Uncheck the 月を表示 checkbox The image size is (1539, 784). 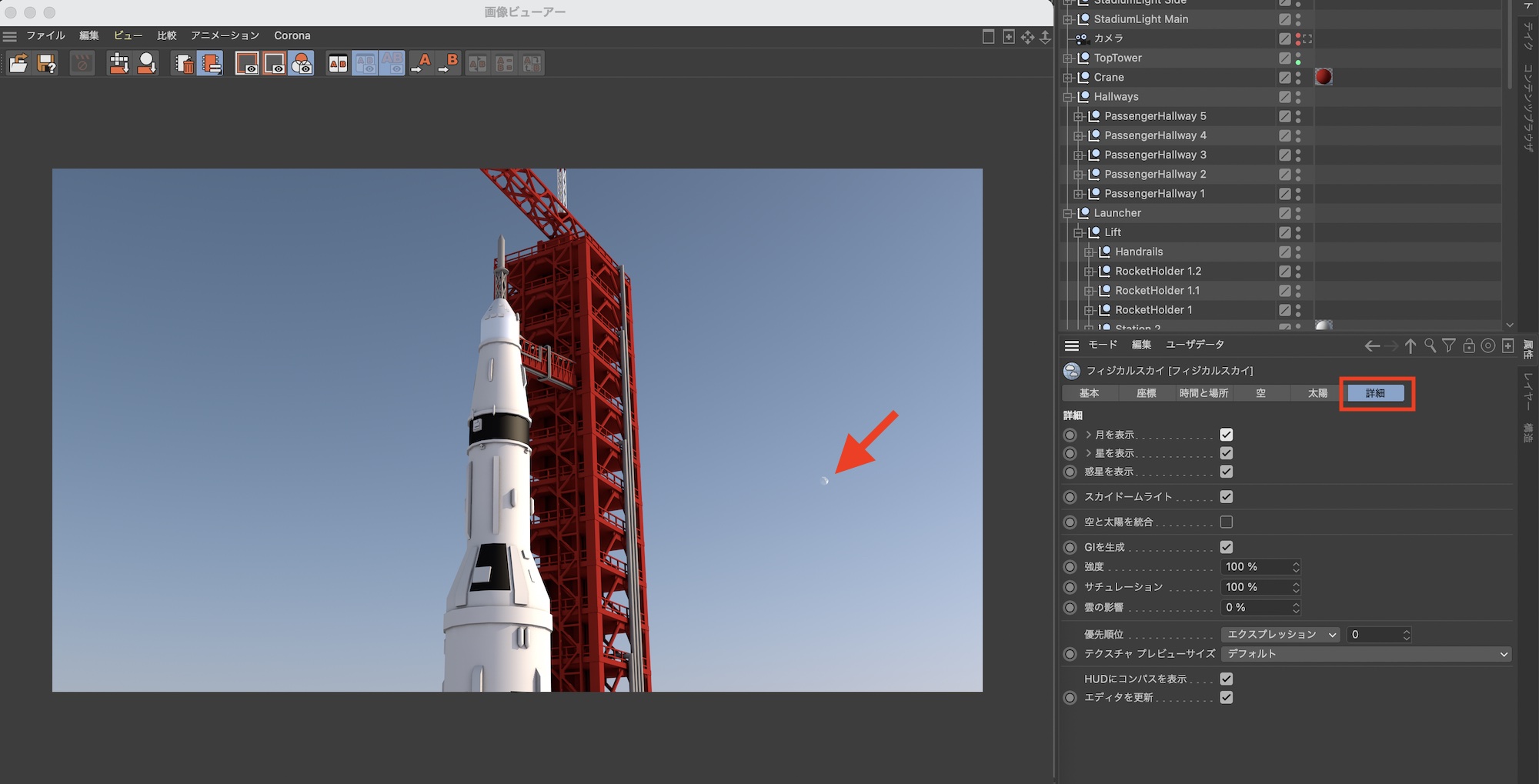(1226, 435)
